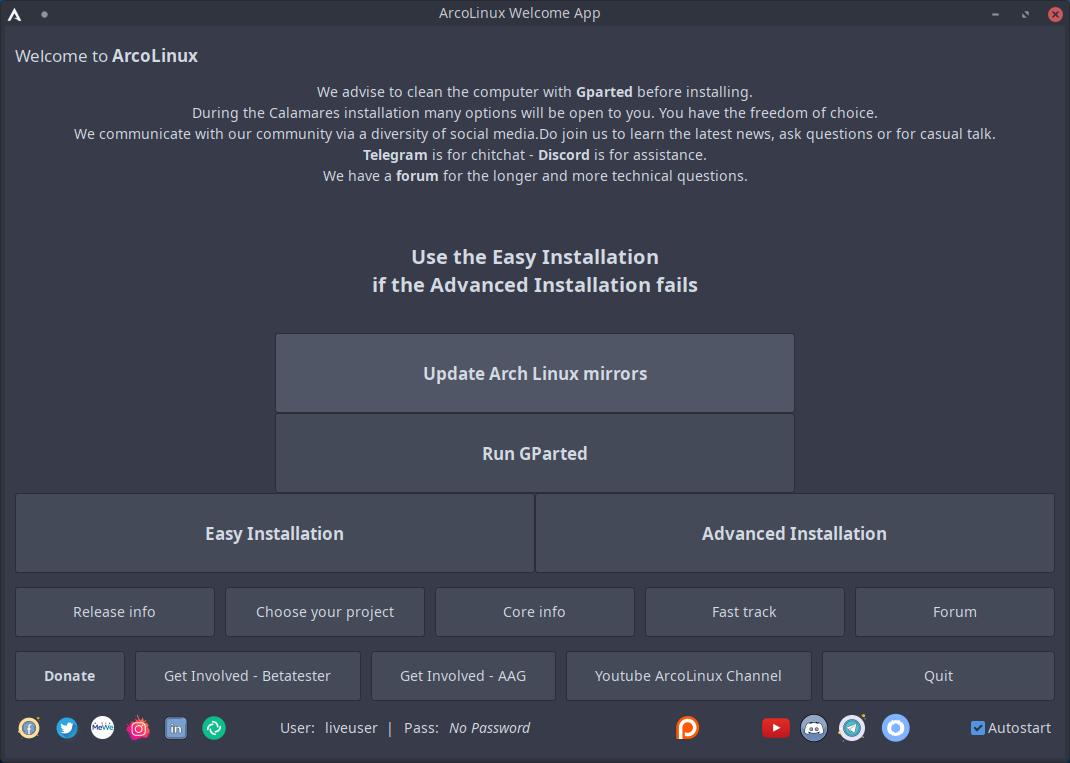Open the Patreon support icon
This screenshot has height=763, width=1070.
[x=686, y=728]
